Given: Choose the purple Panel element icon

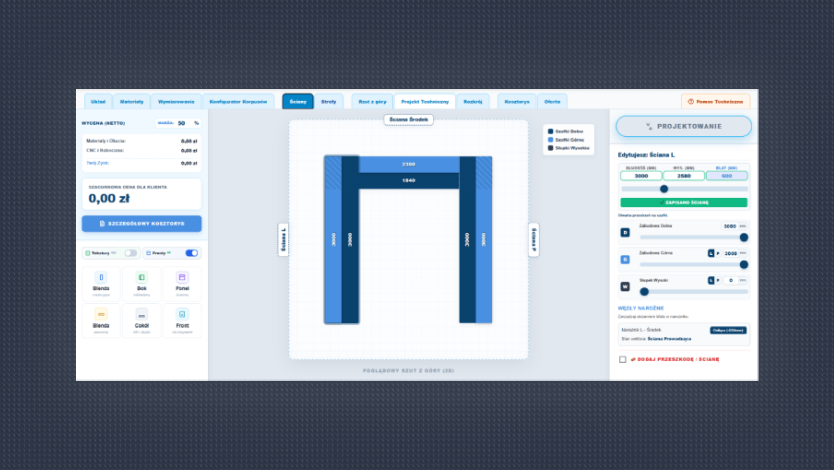Looking at the screenshot, I should (182, 277).
